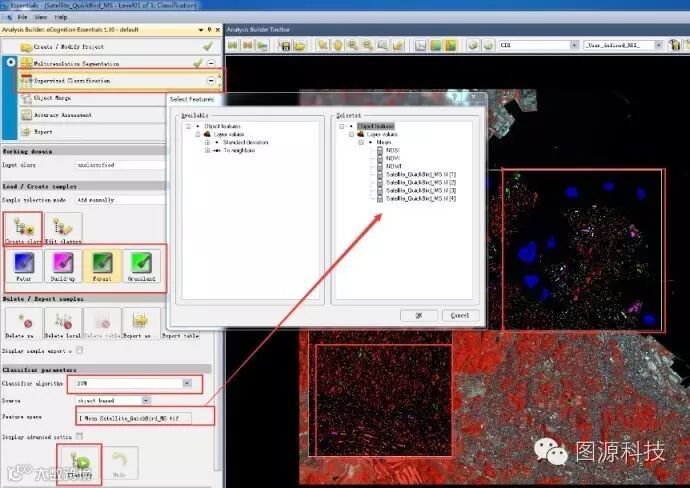Select the bright green Grassland class brush
Image resolution: width=690 pixels, height=488 pixels.
coord(141,266)
